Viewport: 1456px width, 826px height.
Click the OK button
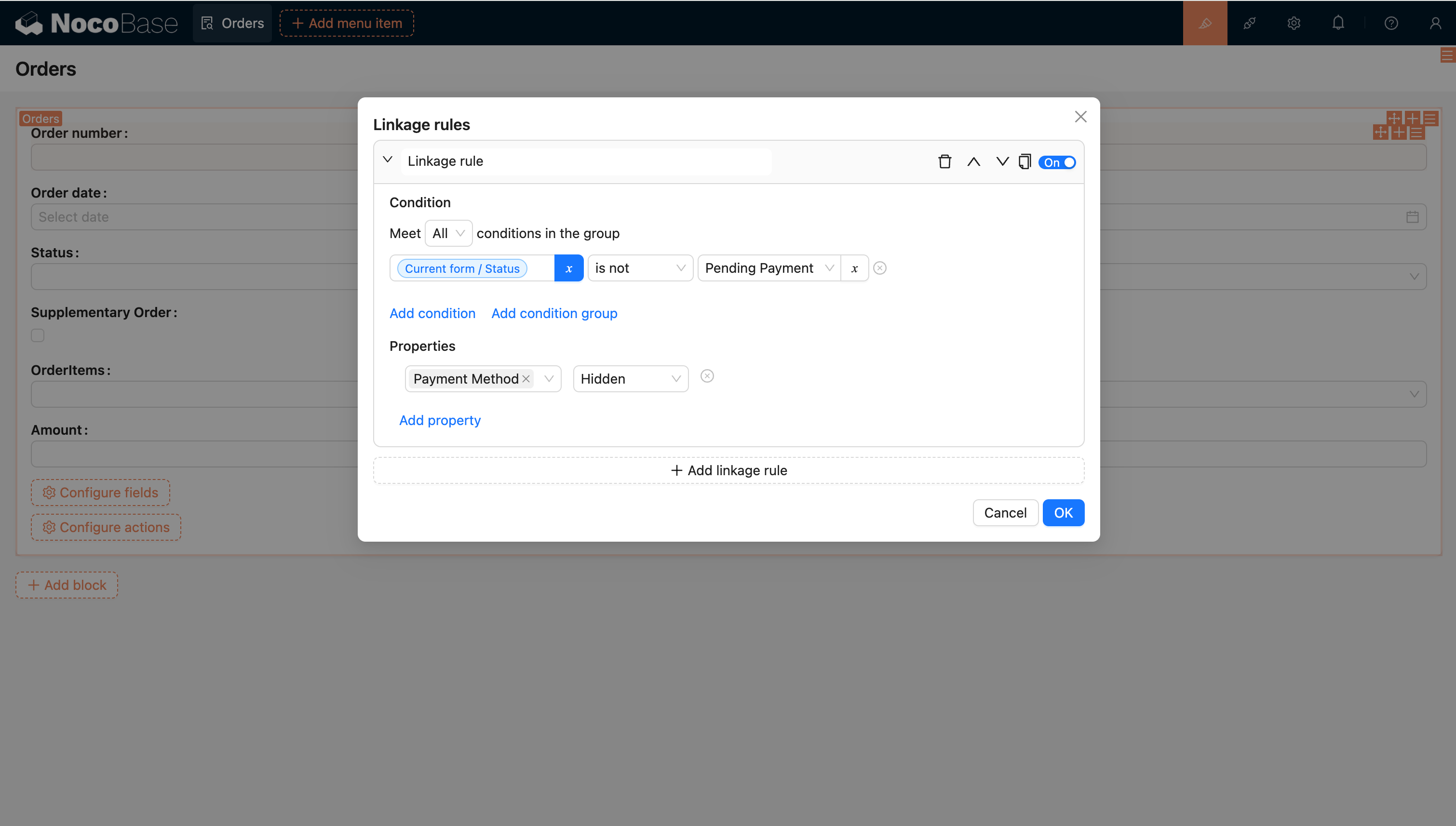[1063, 513]
